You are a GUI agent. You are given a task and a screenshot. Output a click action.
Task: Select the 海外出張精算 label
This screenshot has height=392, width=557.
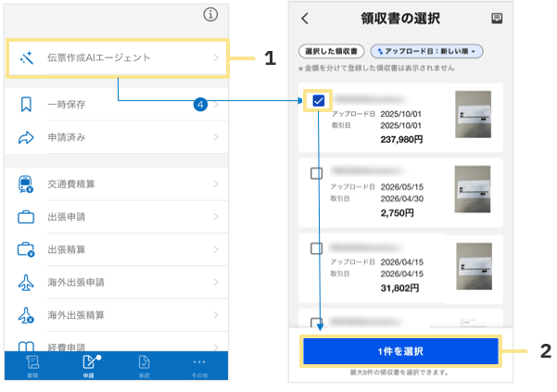point(76,315)
